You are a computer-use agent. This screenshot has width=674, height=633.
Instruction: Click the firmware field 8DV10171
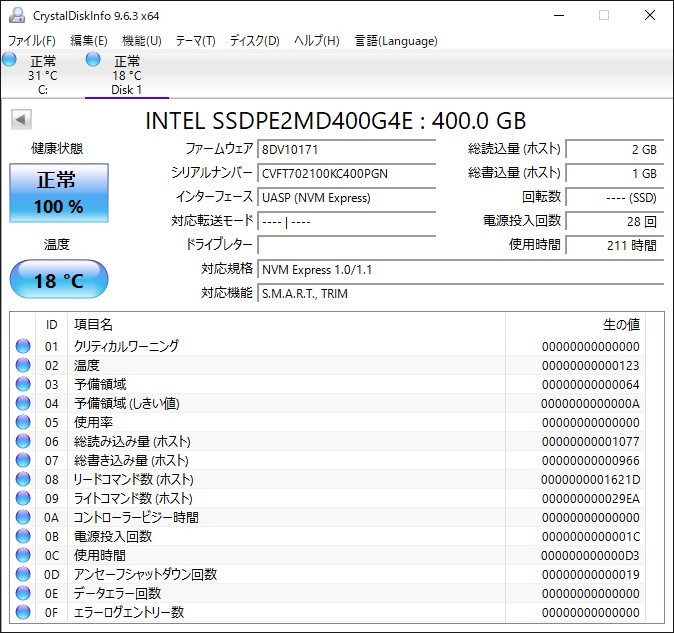click(346, 150)
